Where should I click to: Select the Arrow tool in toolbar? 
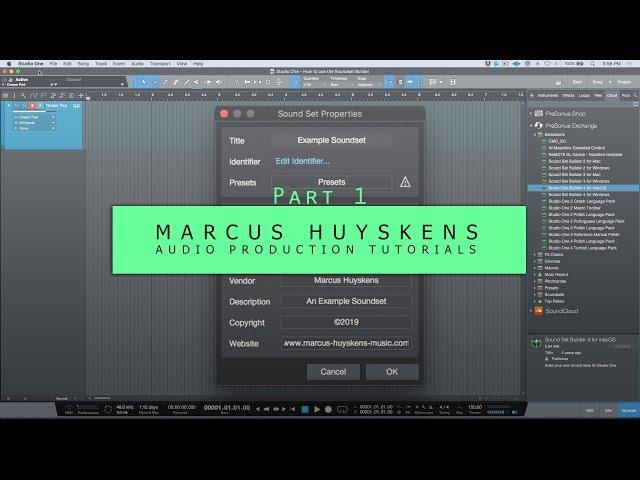click(x=143, y=82)
